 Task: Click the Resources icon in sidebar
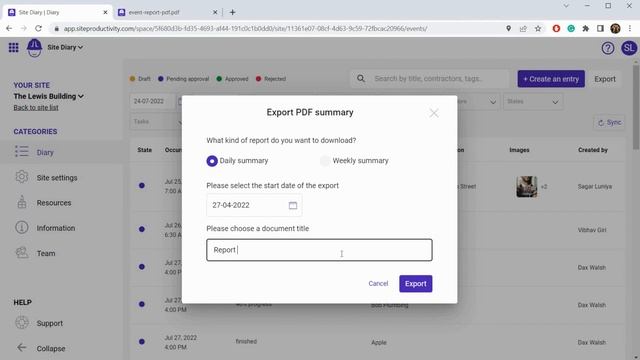click(x=22, y=202)
